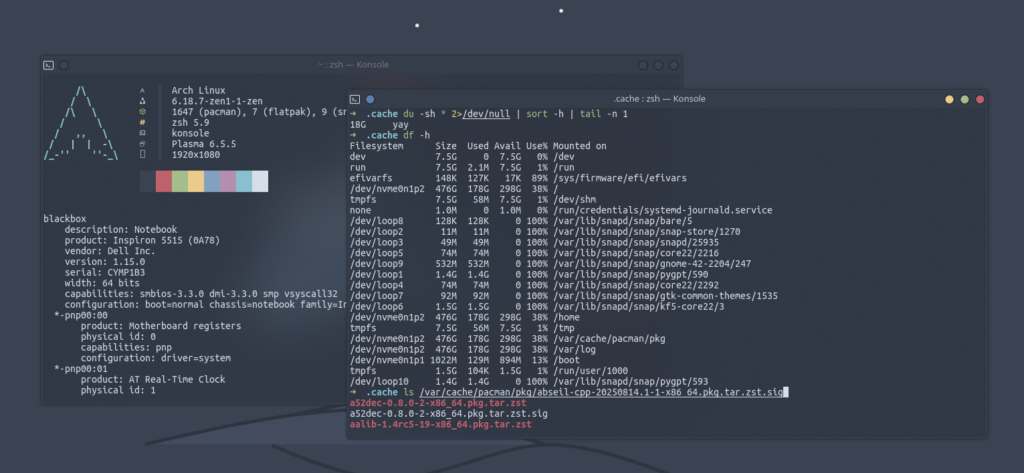Click Konsole icon in the .cache window titlebar
This screenshot has height=473, width=1024.
[355, 99]
